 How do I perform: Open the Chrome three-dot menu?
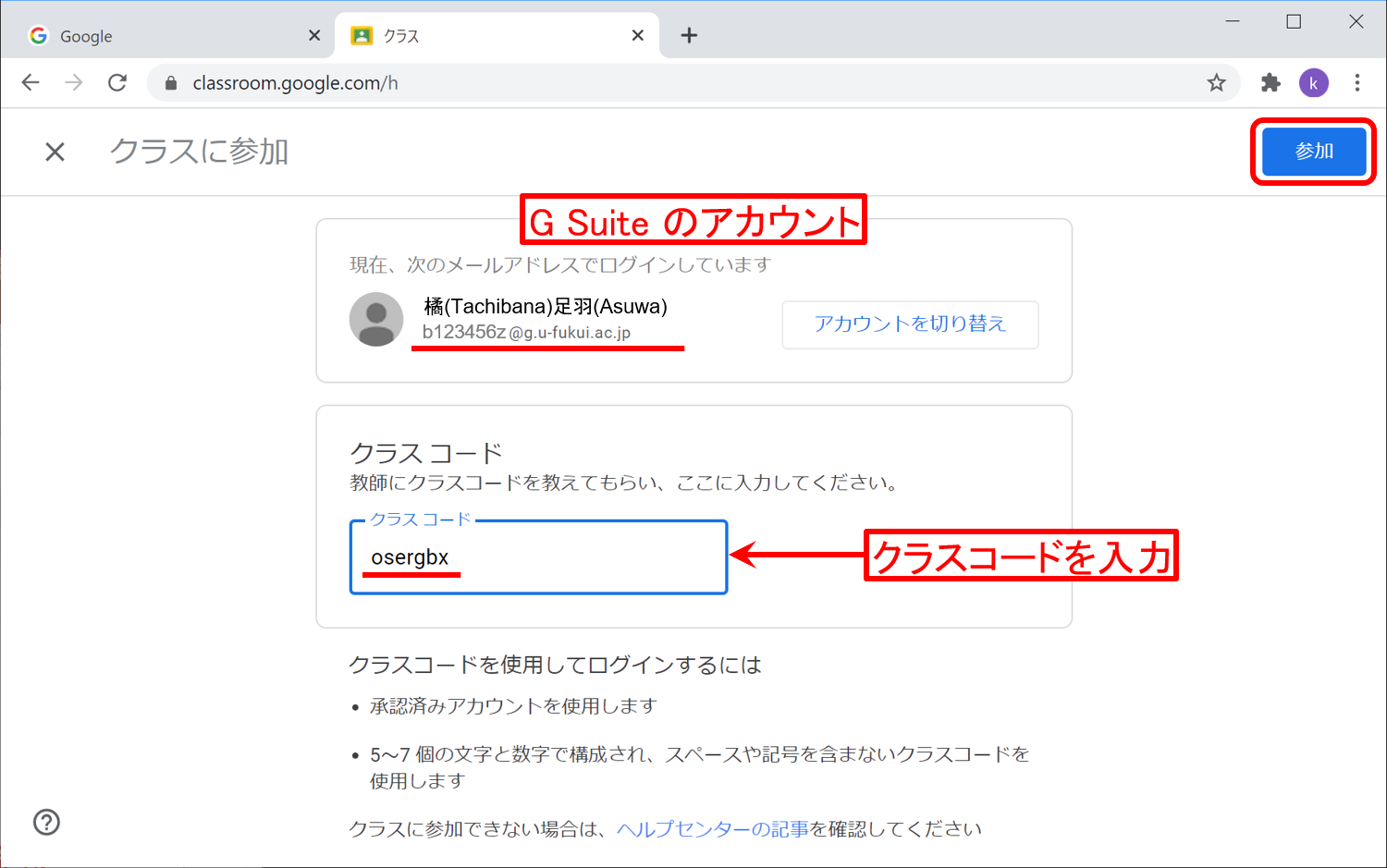1357,83
